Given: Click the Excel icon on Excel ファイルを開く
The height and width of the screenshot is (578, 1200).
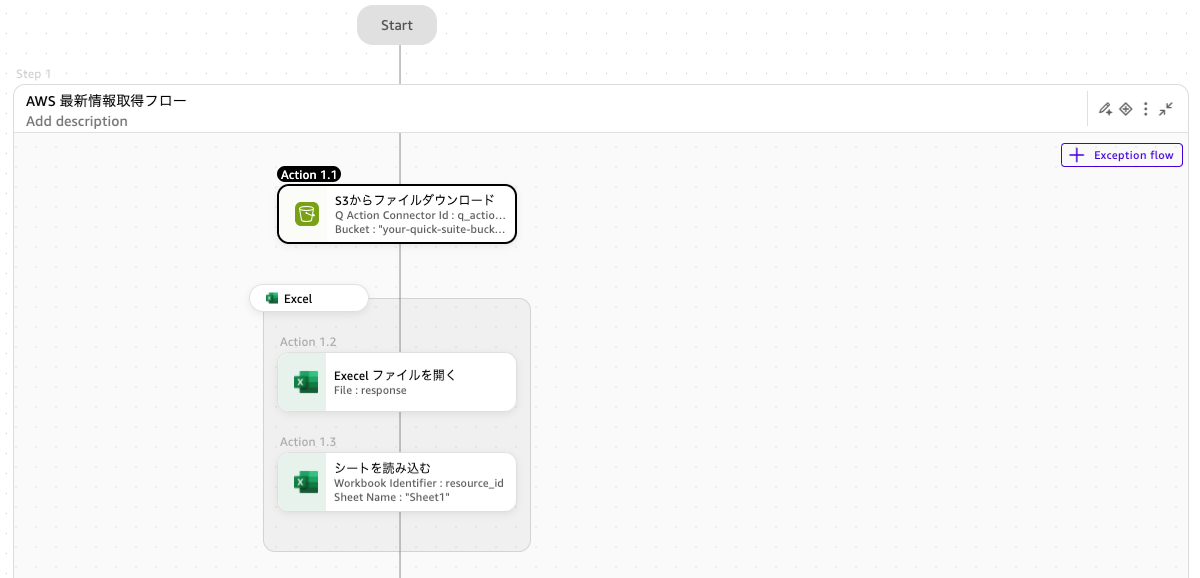Looking at the screenshot, I should click(305, 382).
